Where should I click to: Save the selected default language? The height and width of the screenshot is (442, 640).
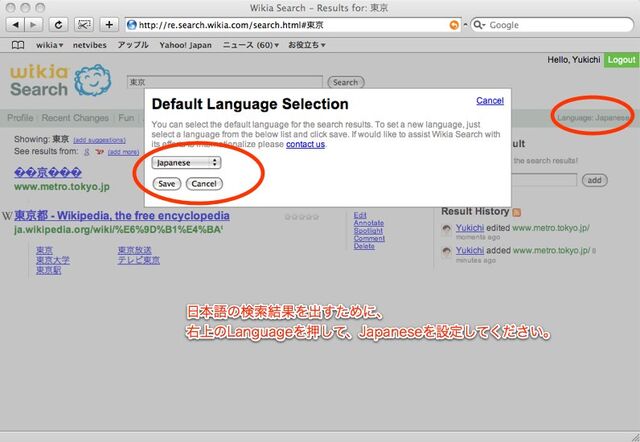(x=167, y=184)
